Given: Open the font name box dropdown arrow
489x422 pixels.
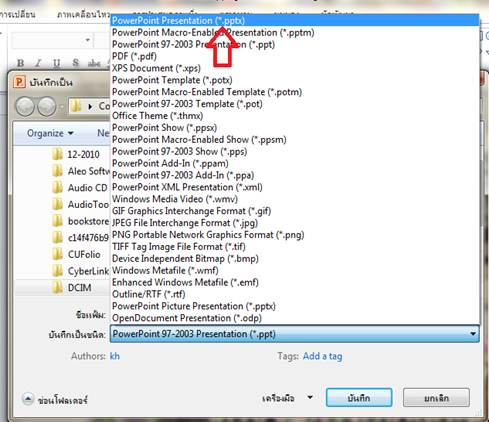Looking at the screenshot, I should (x=88, y=40).
